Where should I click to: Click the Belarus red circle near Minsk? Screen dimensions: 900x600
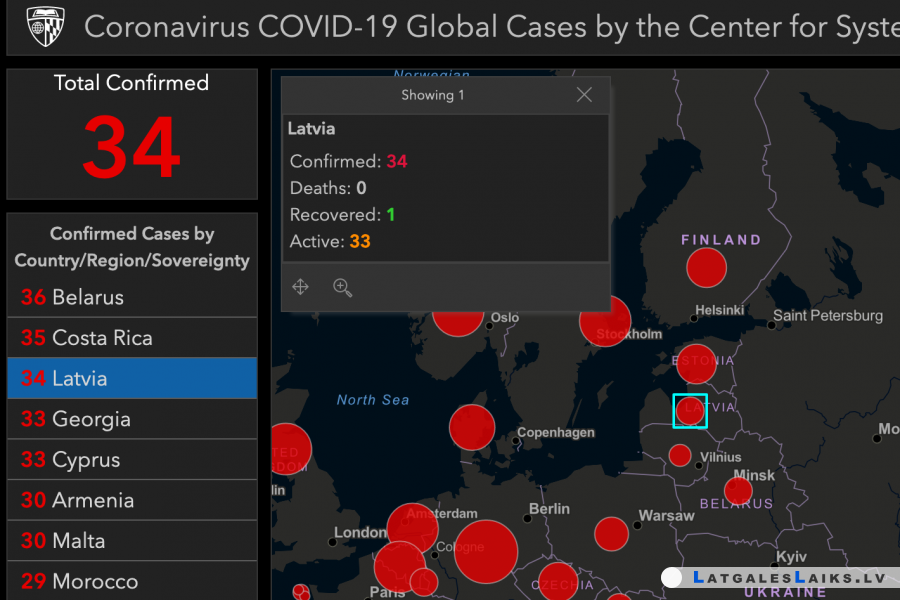[x=738, y=491]
